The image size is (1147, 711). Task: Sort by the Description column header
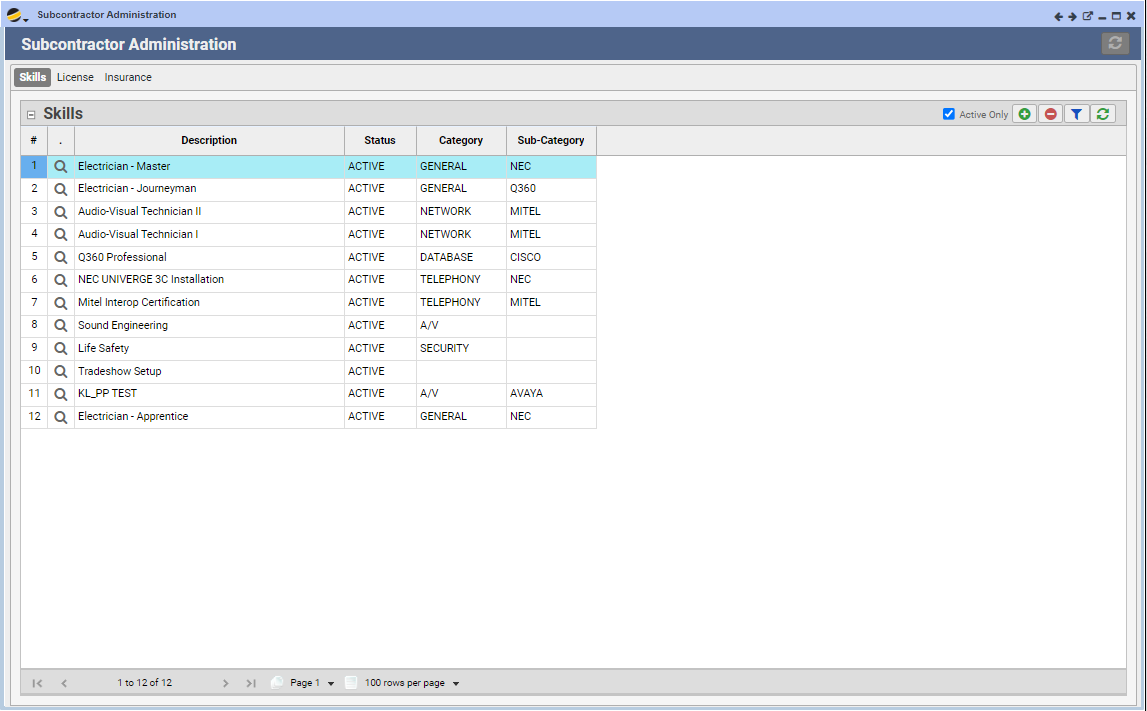[209, 140]
